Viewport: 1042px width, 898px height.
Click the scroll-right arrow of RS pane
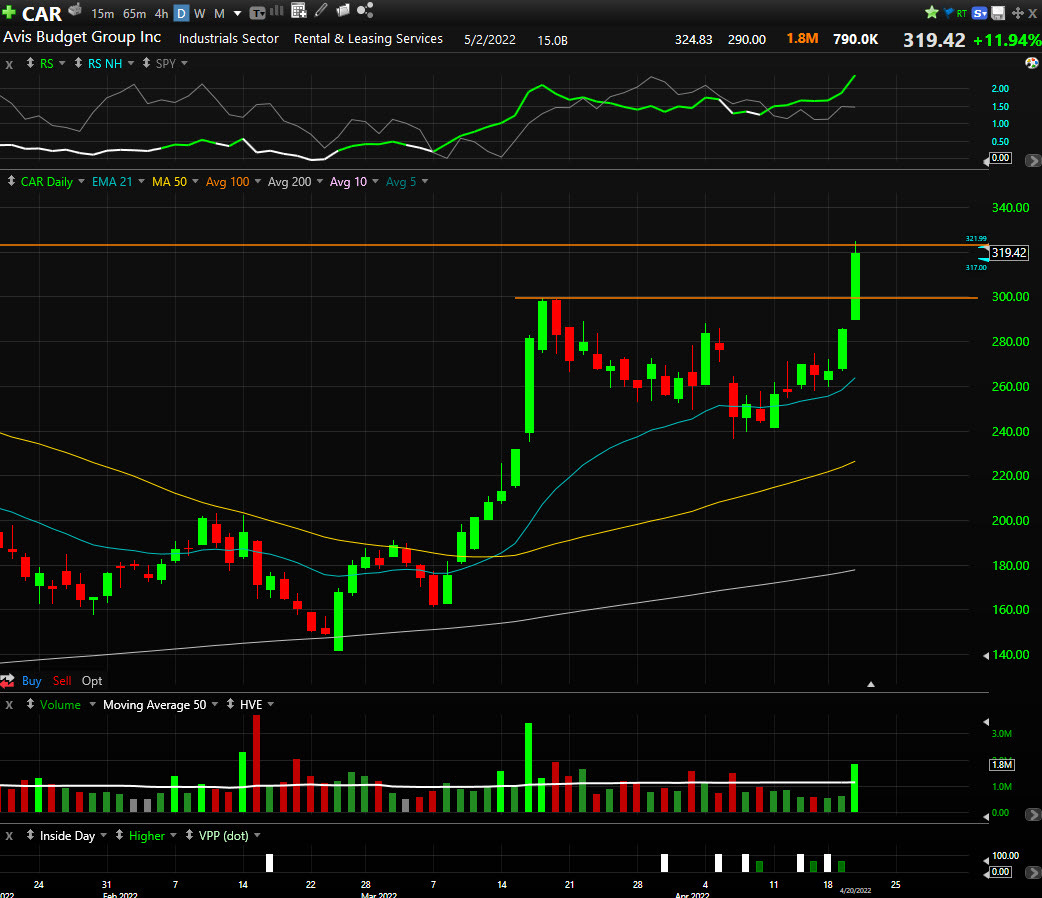tap(1033, 160)
